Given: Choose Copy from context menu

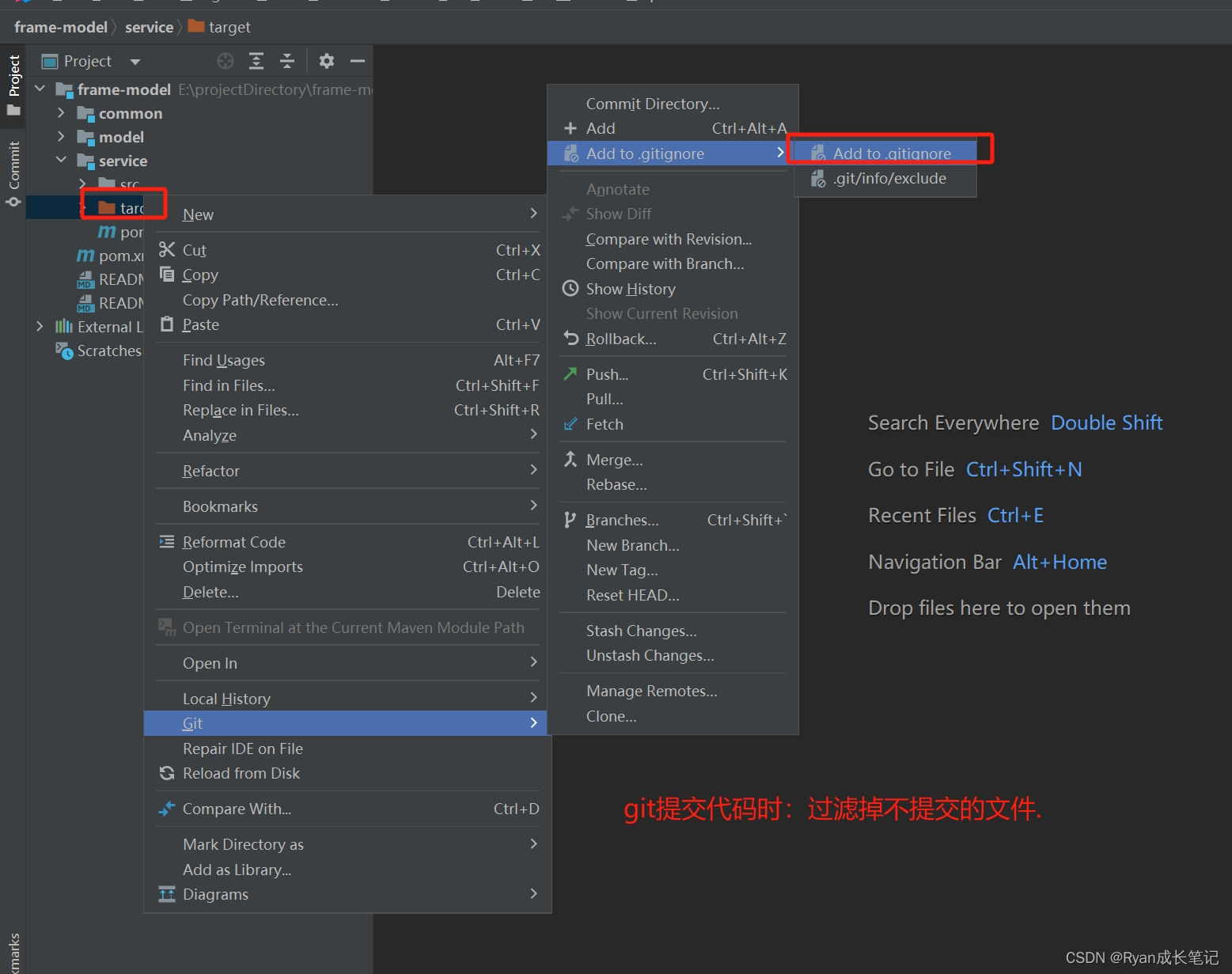Looking at the screenshot, I should click(347, 275).
